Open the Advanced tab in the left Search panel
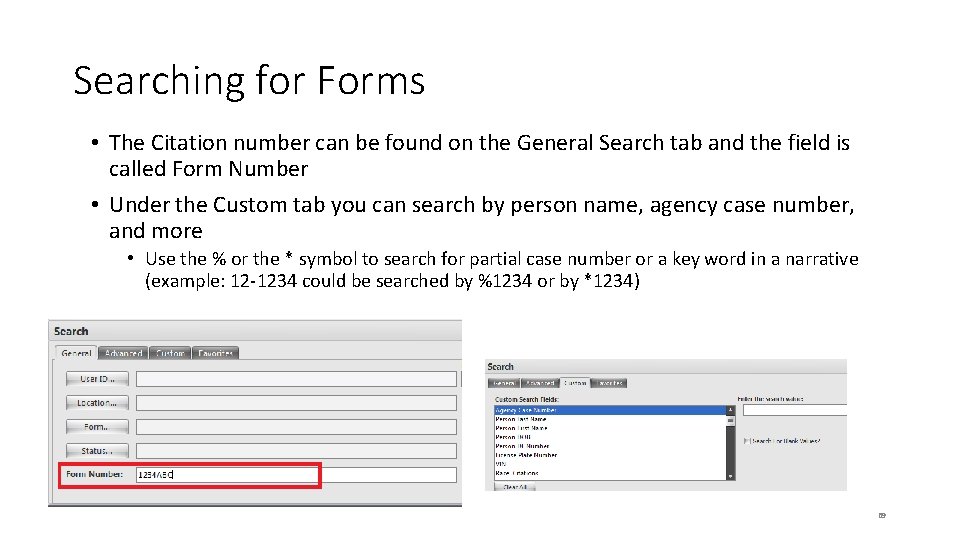Image resolution: width=960 pixels, height=540 pixels. 123,353
